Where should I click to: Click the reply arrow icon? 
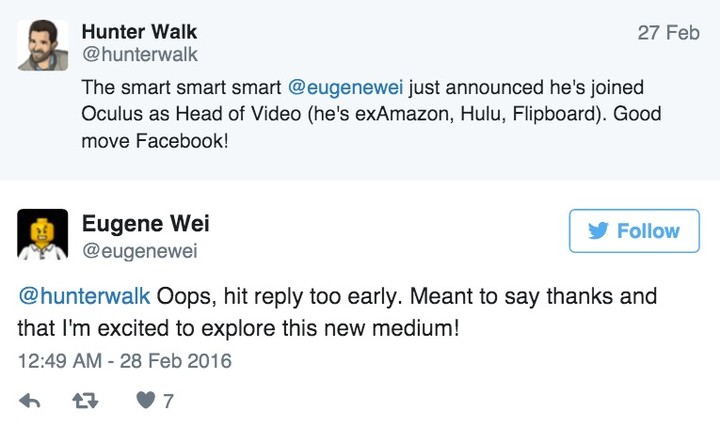click(x=30, y=402)
